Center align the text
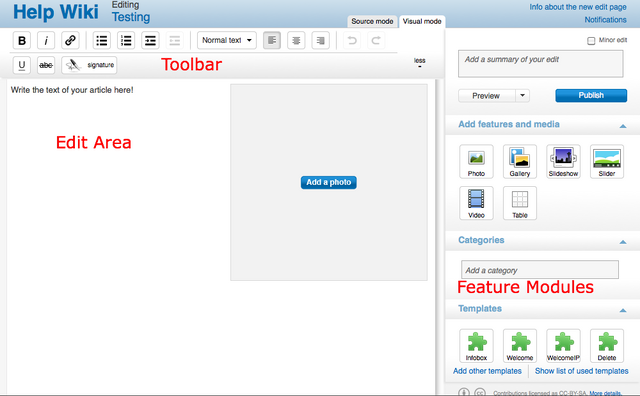This screenshot has width=640, height=396. pos(296,40)
